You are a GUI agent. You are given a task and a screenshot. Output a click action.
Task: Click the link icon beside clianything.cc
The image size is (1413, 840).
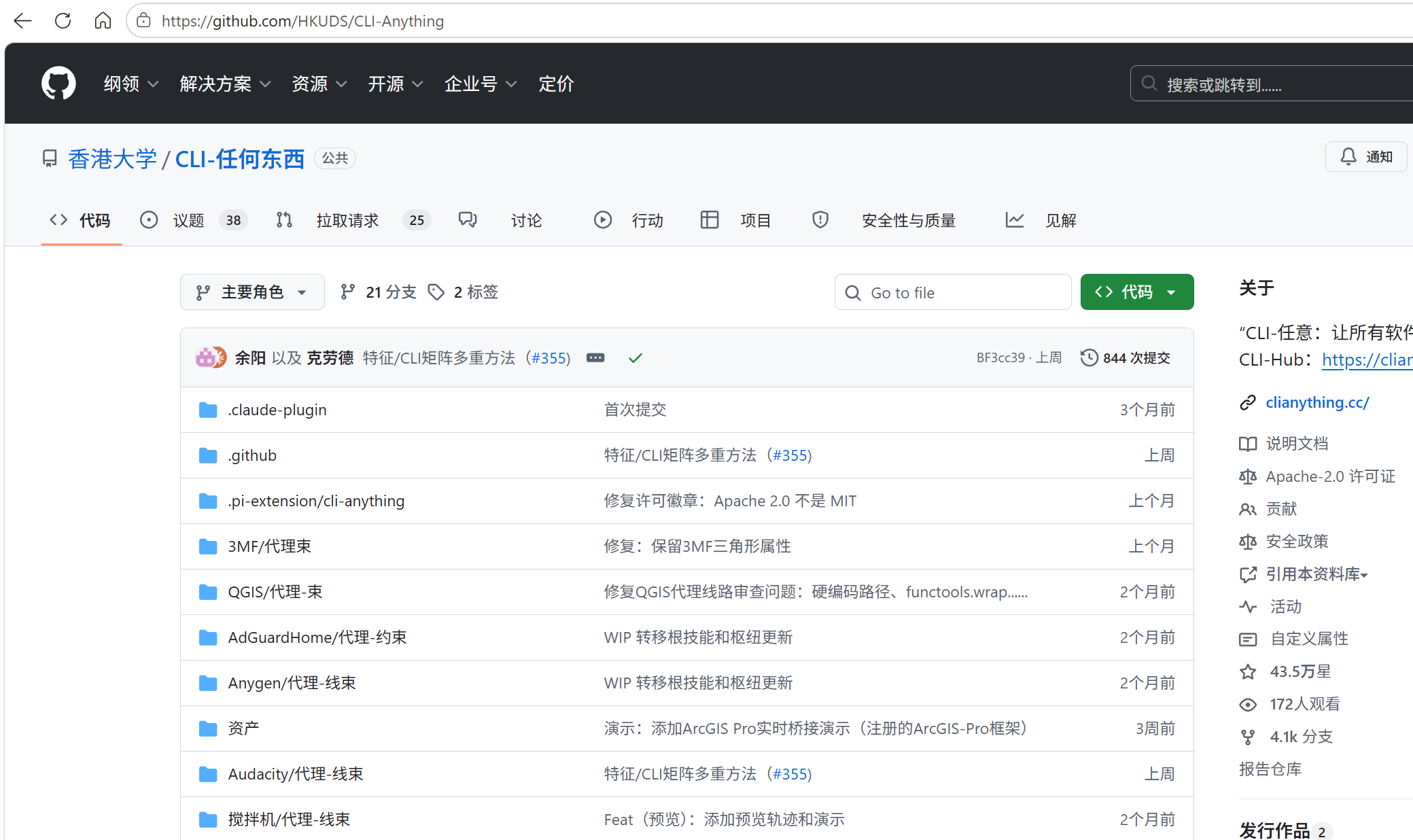(1248, 403)
